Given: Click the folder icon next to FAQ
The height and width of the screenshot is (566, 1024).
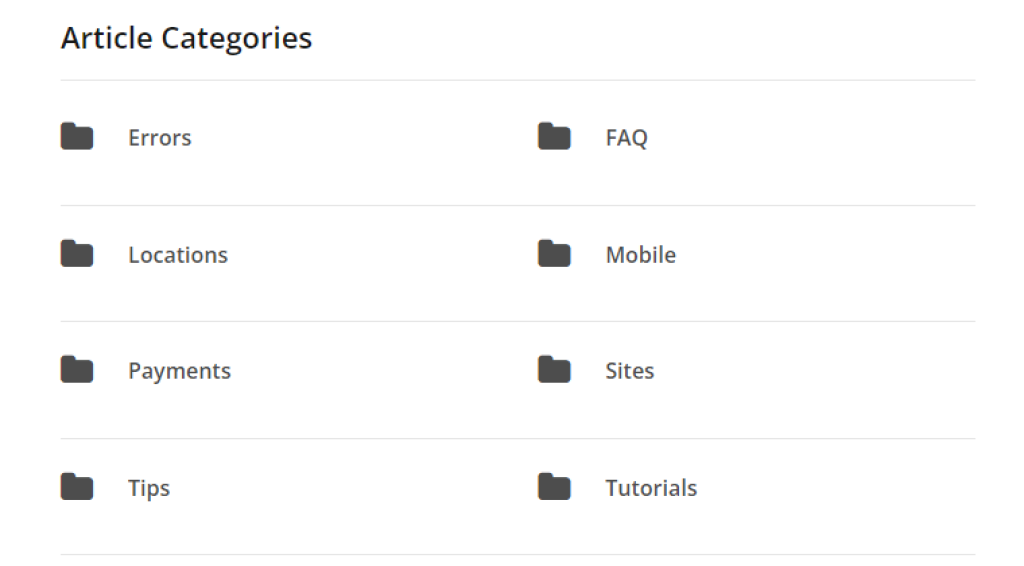Looking at the screenshot, I should pyautogui.click(x=554, y=137).
